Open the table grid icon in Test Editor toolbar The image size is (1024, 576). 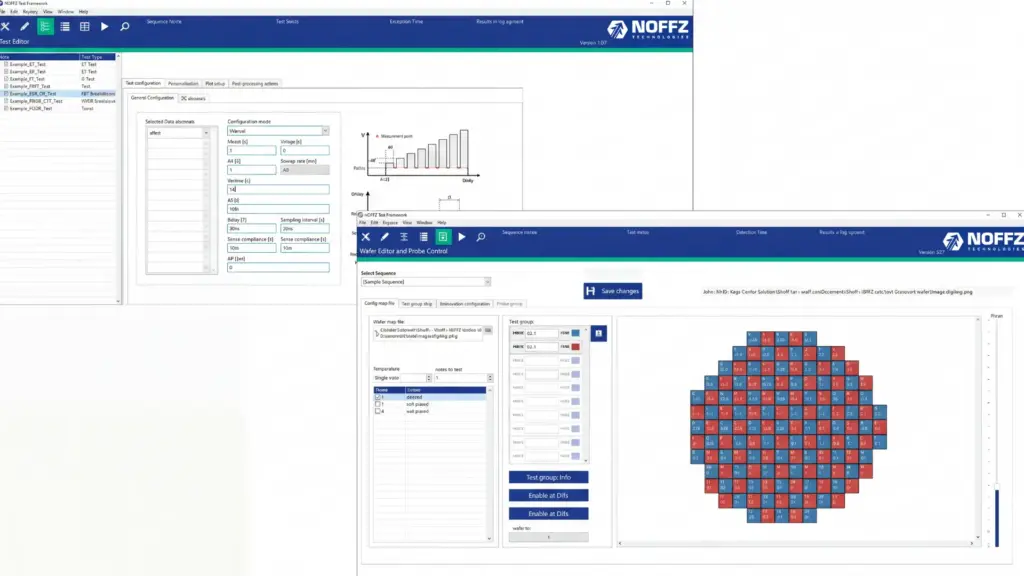point(85,27)
